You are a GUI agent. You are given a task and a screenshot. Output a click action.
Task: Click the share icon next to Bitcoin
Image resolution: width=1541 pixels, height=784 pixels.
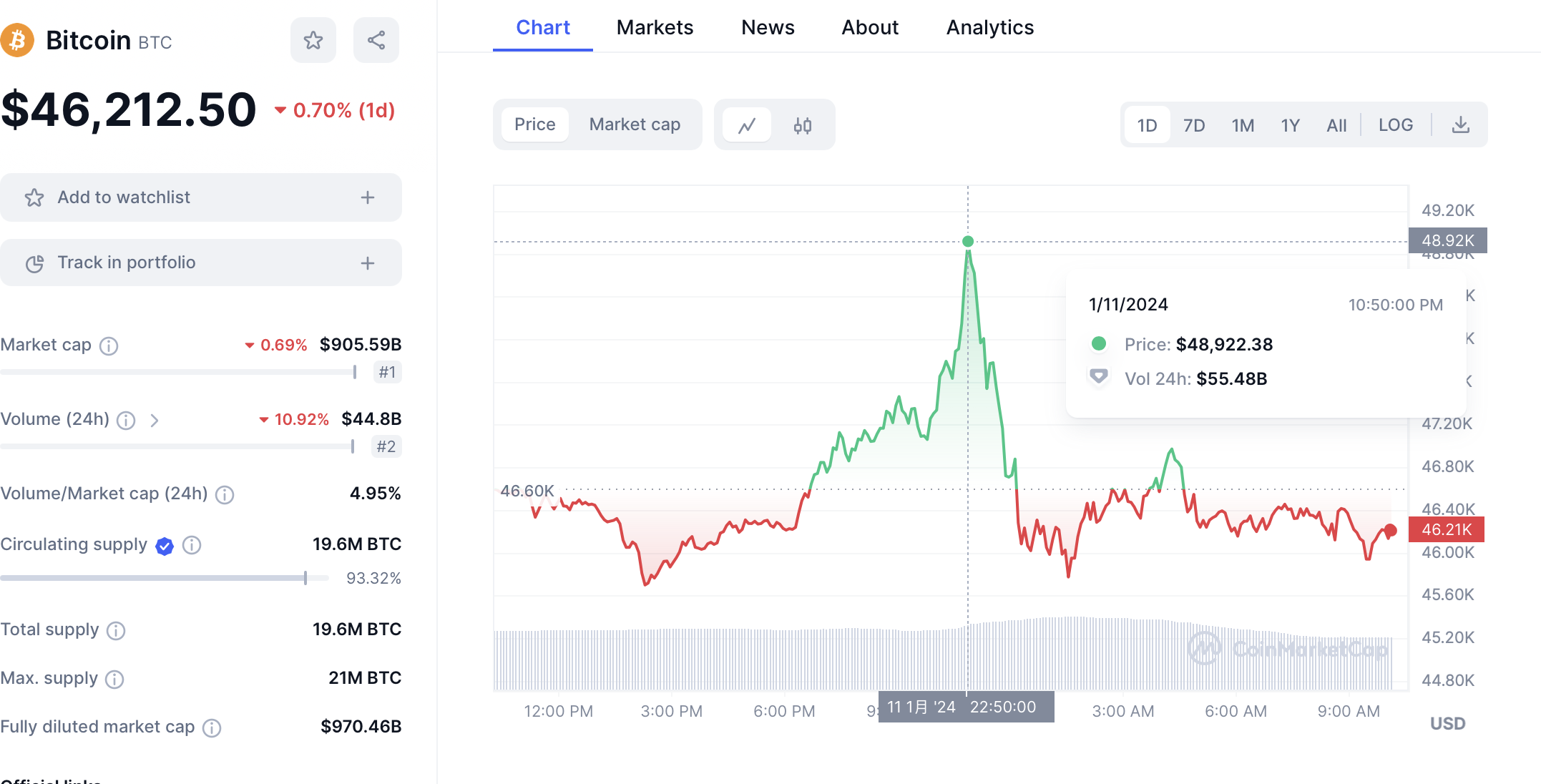pyautogui.click(x=376, y=40)
